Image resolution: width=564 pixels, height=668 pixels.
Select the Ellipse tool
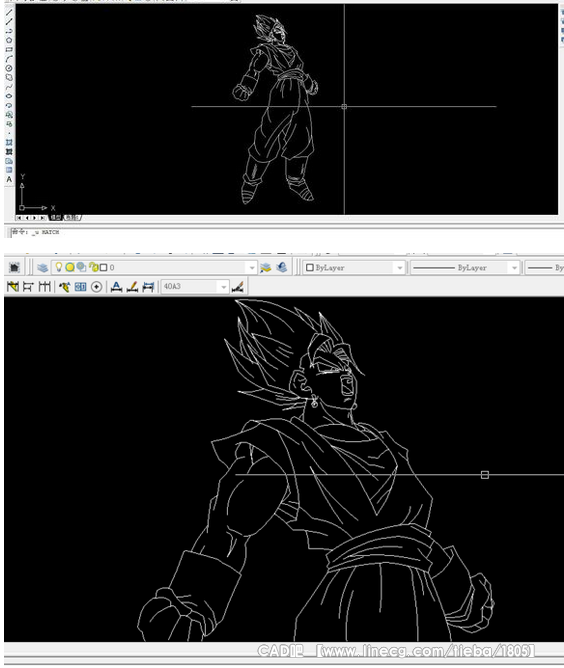tap(9, 96)
